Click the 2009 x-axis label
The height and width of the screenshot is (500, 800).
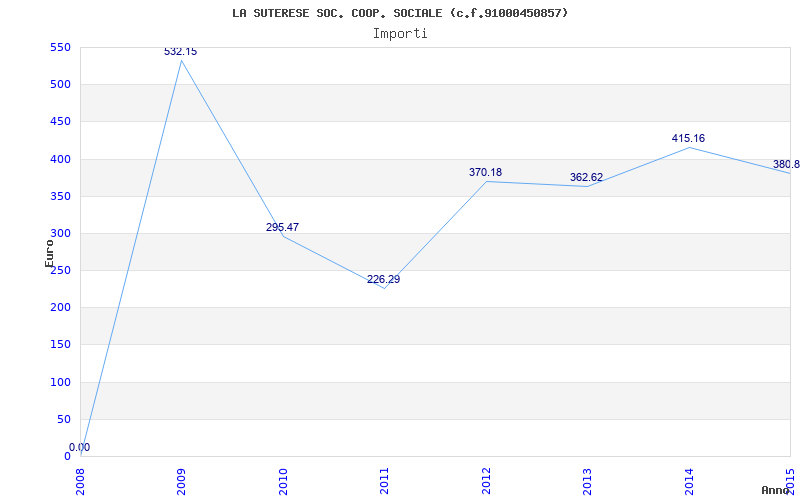181,481
